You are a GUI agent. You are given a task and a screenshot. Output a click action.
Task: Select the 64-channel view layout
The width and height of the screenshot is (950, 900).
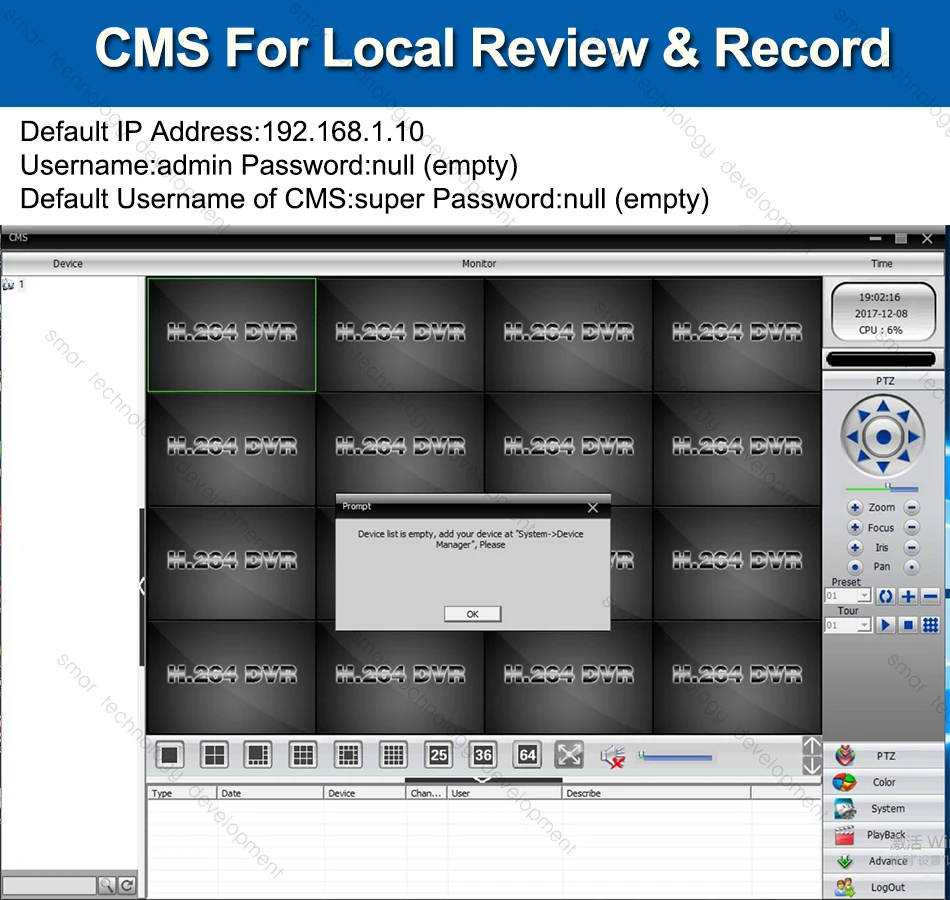point(527,755)
